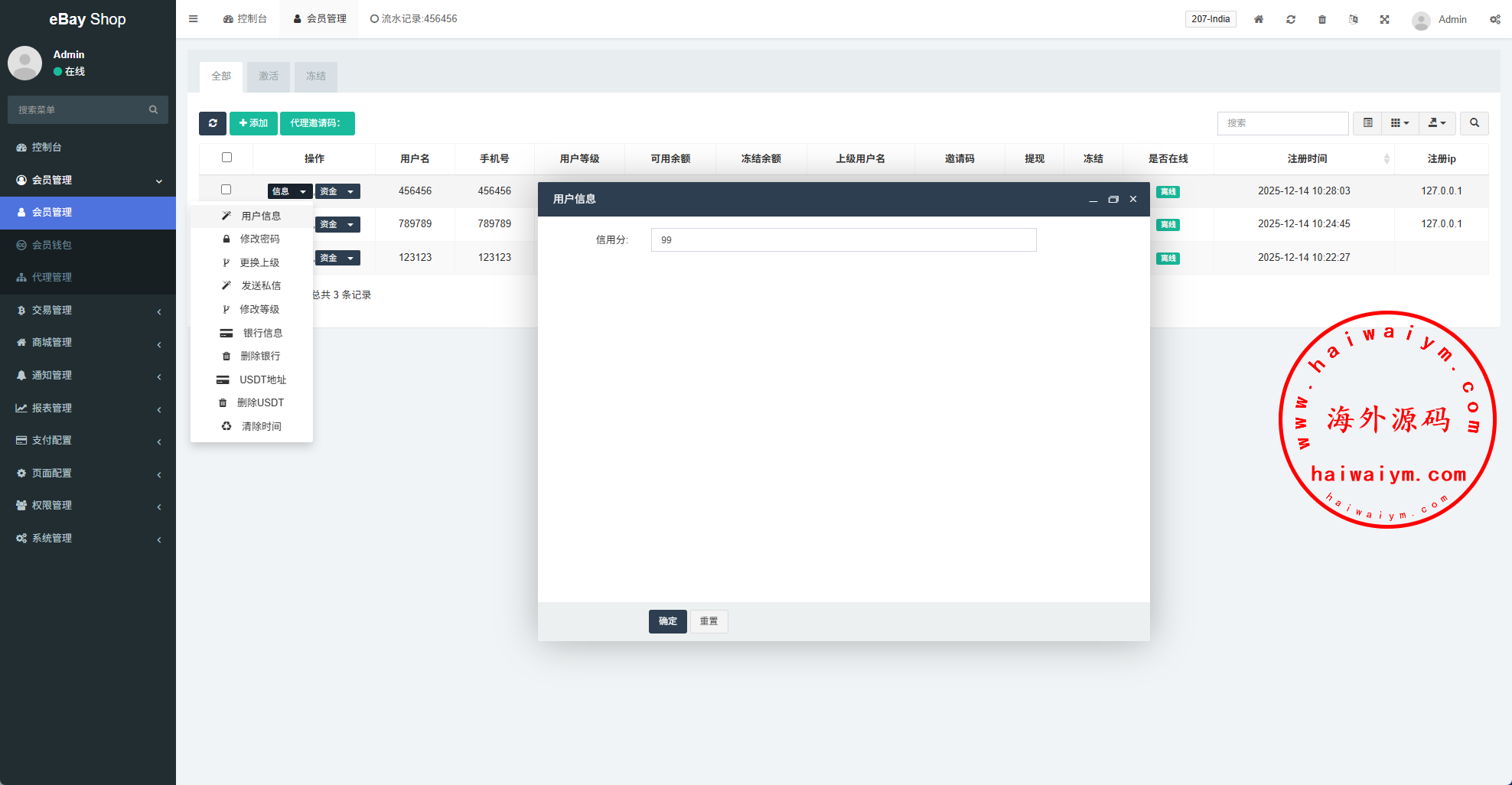Image resolution: width=1512 pixels, height=785 pixels.
Task: Click the magnifier button beside export
Action: pyautogui.click(x=1474, y=123)
